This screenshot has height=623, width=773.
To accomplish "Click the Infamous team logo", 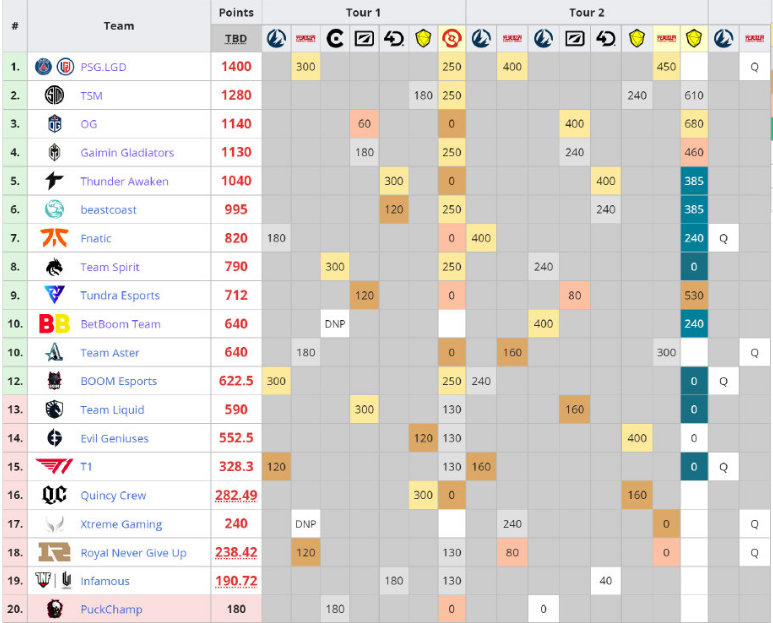I will pyautogui.click(x=54, y=581).
